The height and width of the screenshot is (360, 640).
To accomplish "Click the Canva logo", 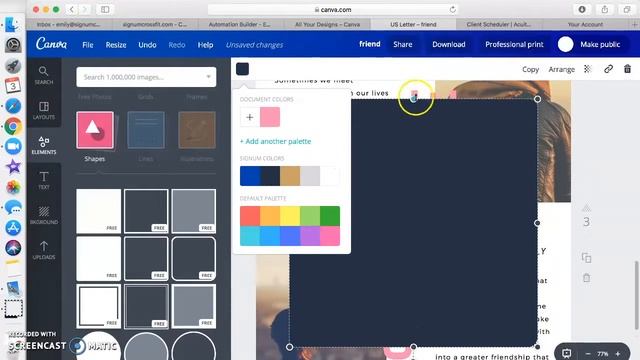I will [51, 44].
